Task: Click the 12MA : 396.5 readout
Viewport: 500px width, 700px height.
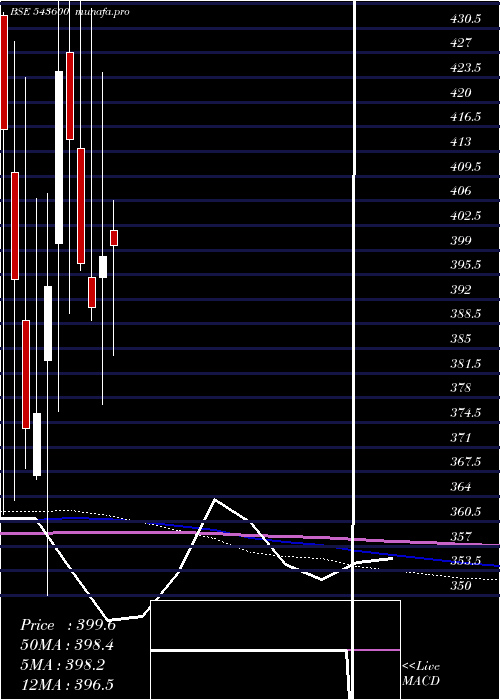Action: [x=69, y=685]
